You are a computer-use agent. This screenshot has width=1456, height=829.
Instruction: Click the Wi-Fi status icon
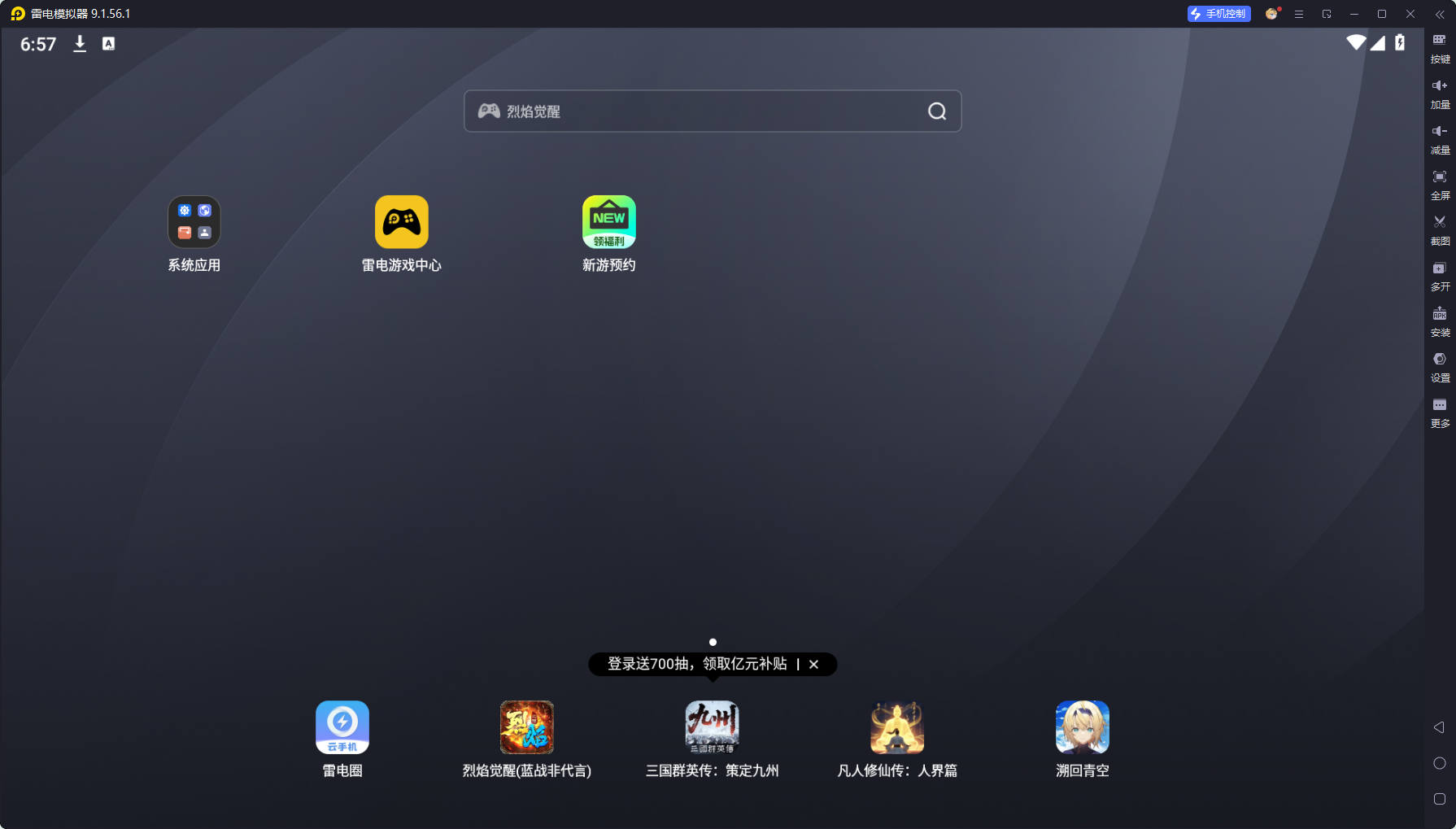click(x=1356, y=42)
